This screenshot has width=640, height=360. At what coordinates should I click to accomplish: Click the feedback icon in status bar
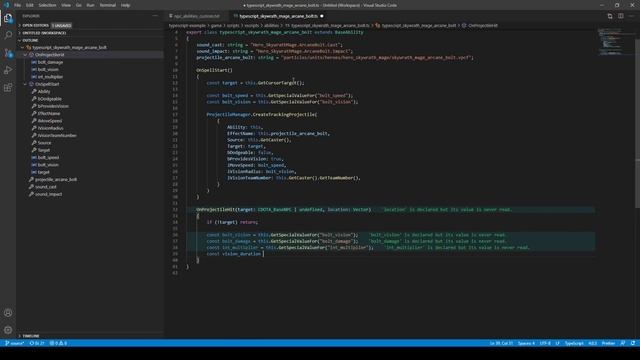point(622,343)
